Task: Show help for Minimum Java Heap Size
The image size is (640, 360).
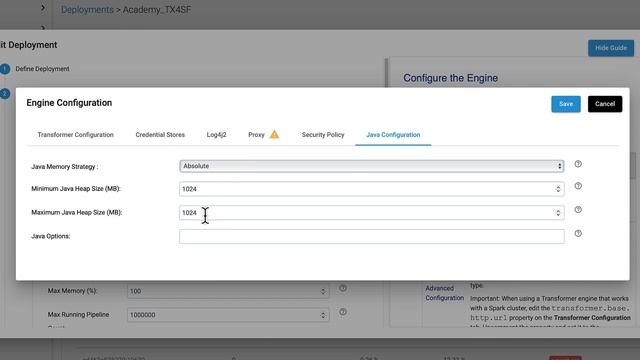Action: [578, 186]
